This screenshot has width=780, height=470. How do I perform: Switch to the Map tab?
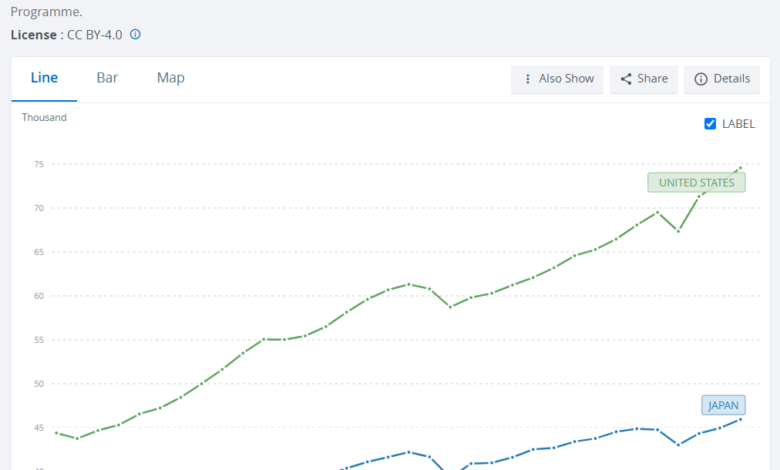pos(171,78)
